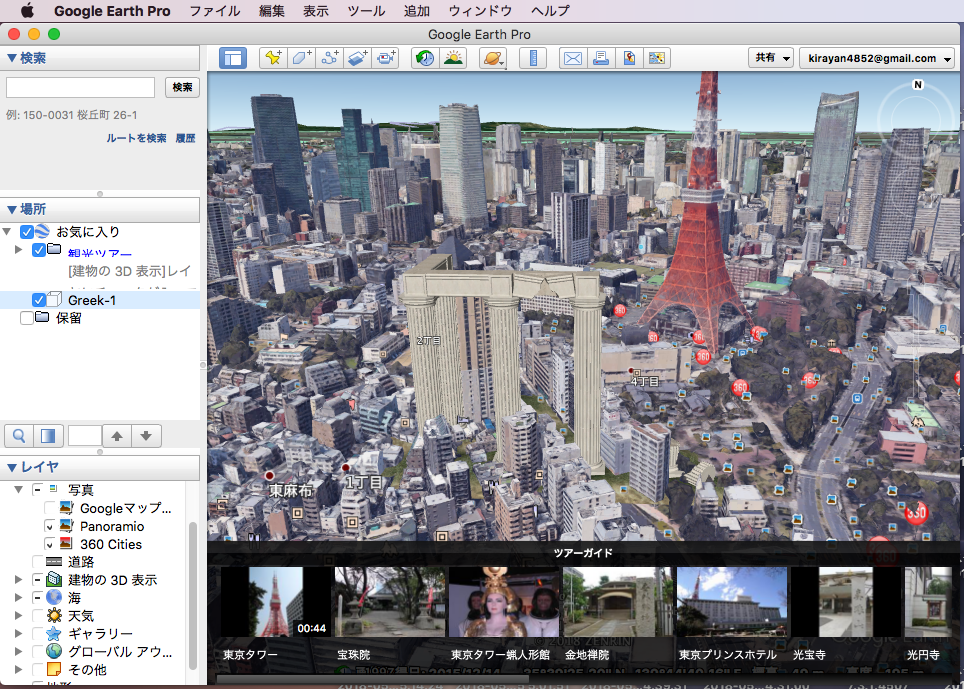Screen dimensions: 964x689
Task: Click the Places panel split-view icon
Action: [x=48, y=436]
